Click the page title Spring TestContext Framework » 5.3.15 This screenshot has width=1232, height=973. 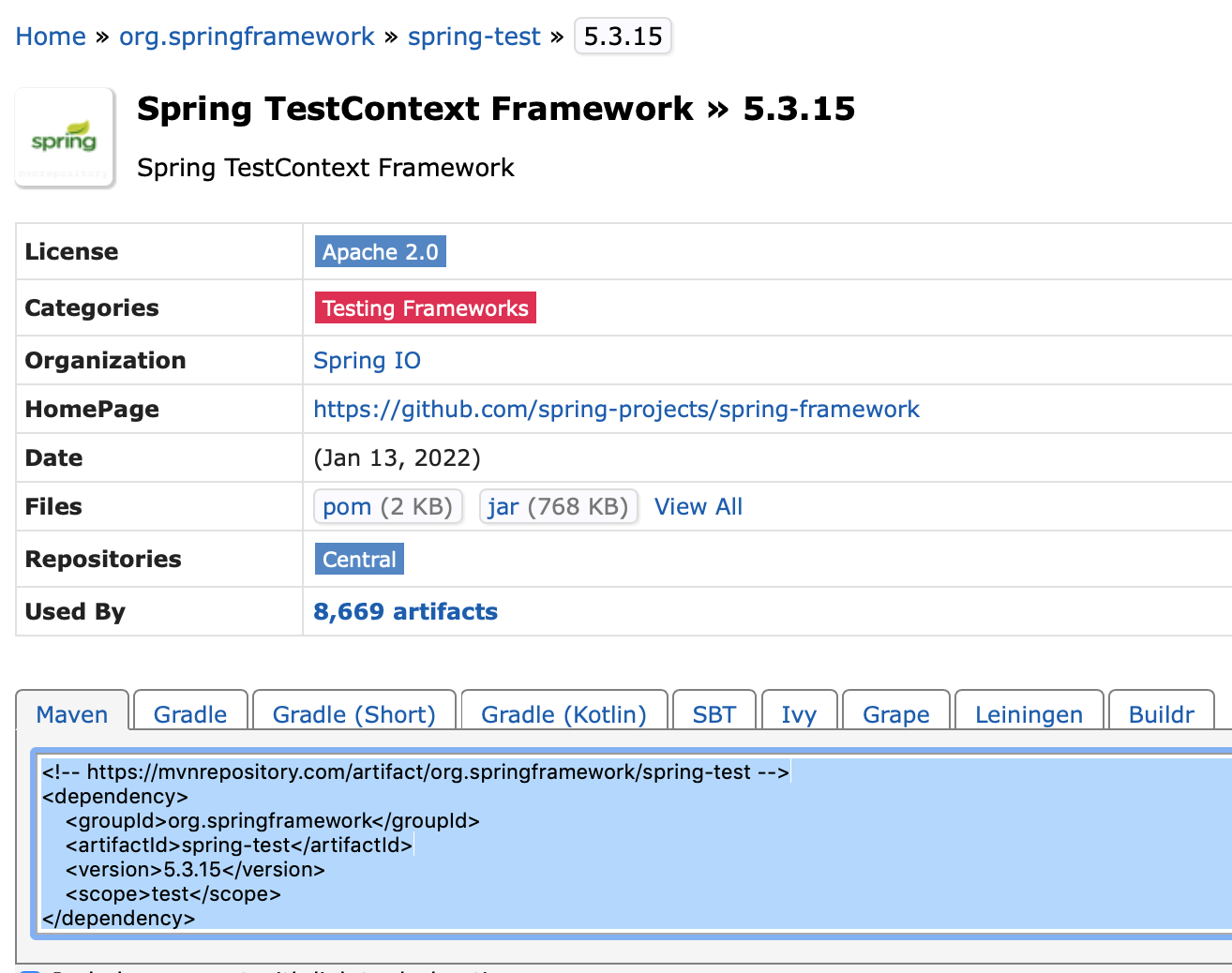coord(496,109)
